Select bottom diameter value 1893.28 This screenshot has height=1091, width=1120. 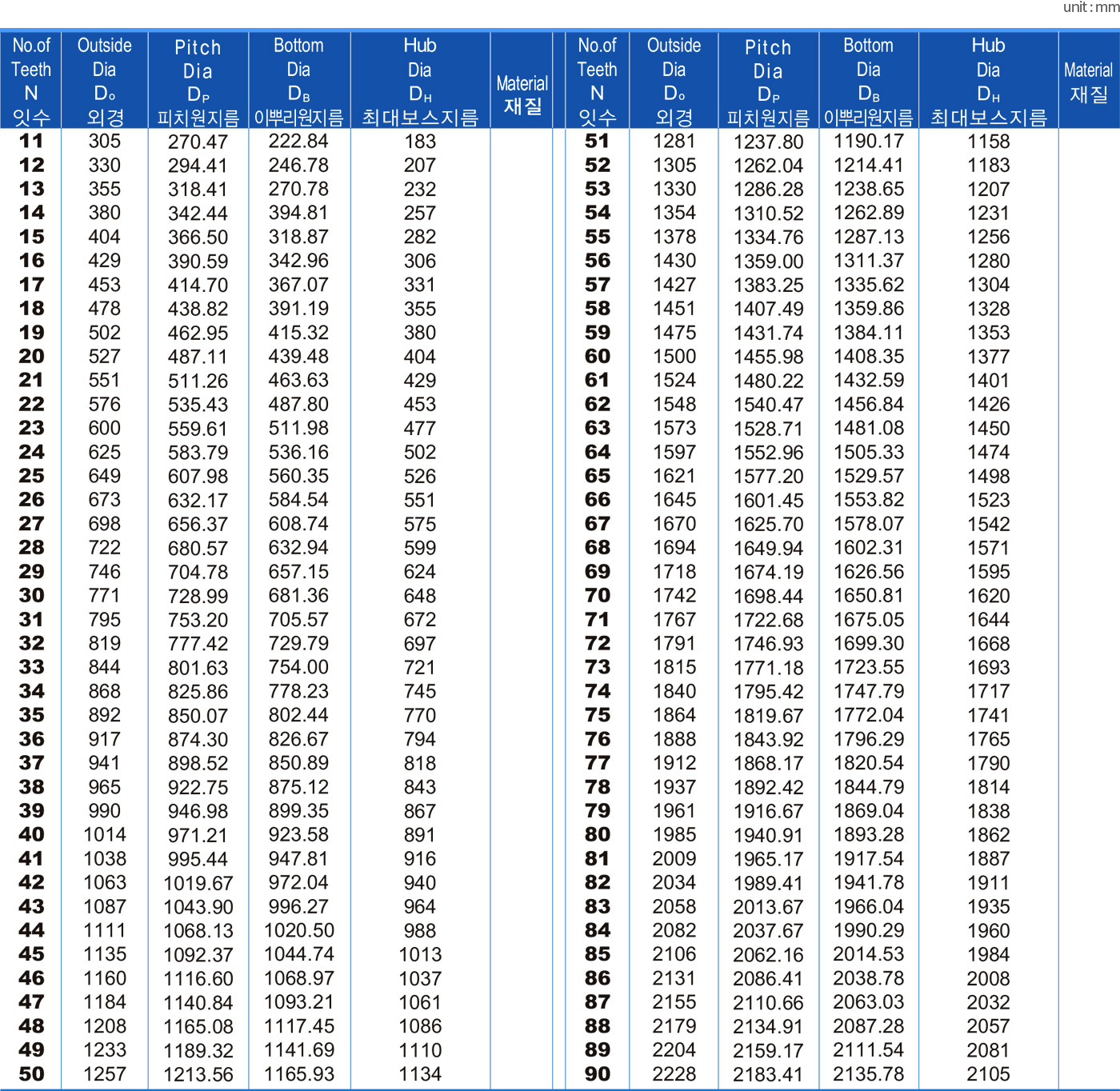point(869,835)
